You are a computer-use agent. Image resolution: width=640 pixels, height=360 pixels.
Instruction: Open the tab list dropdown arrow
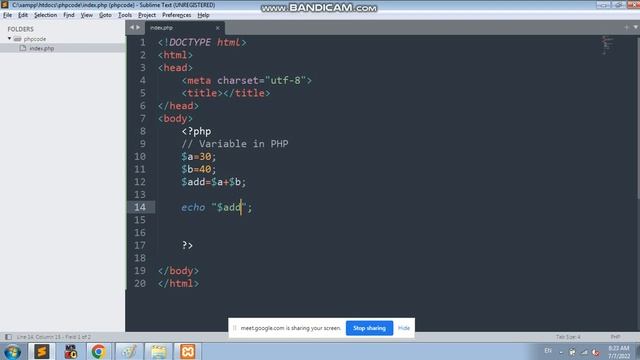[x=636, y=27]
